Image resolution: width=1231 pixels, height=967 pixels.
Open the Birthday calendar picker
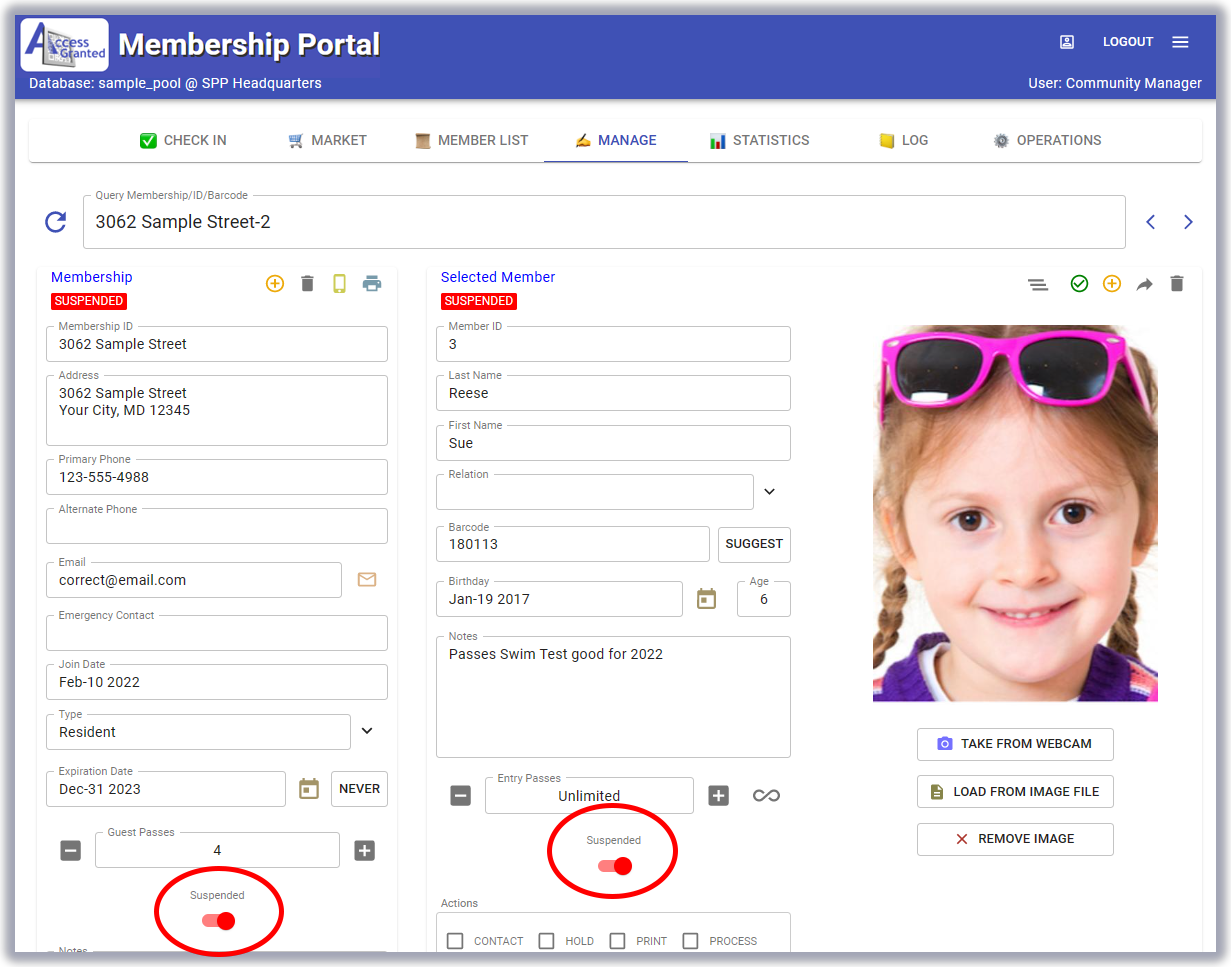click(707, 599)
